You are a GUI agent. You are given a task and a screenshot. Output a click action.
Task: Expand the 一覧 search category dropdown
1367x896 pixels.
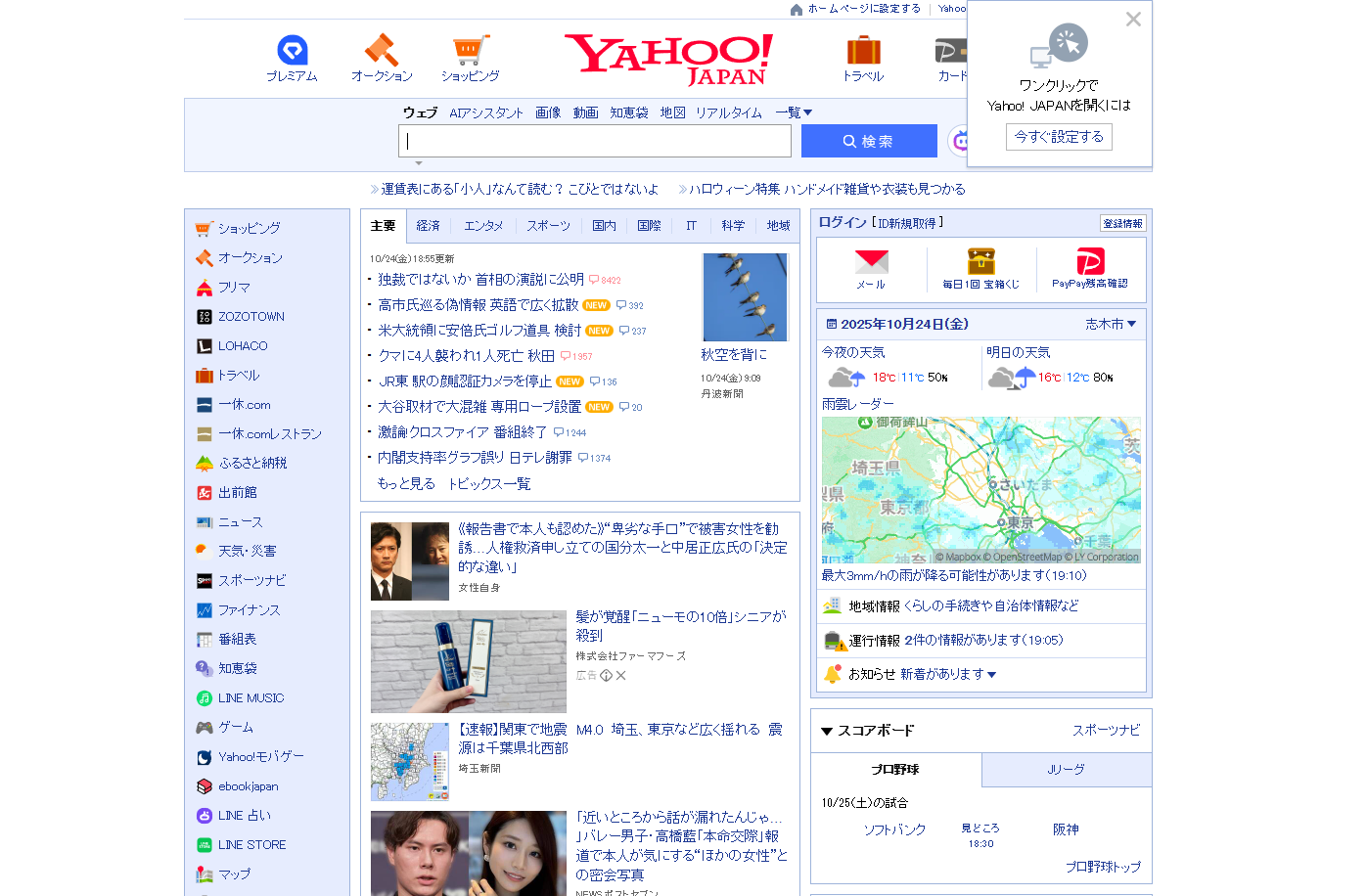pos(794,112)
